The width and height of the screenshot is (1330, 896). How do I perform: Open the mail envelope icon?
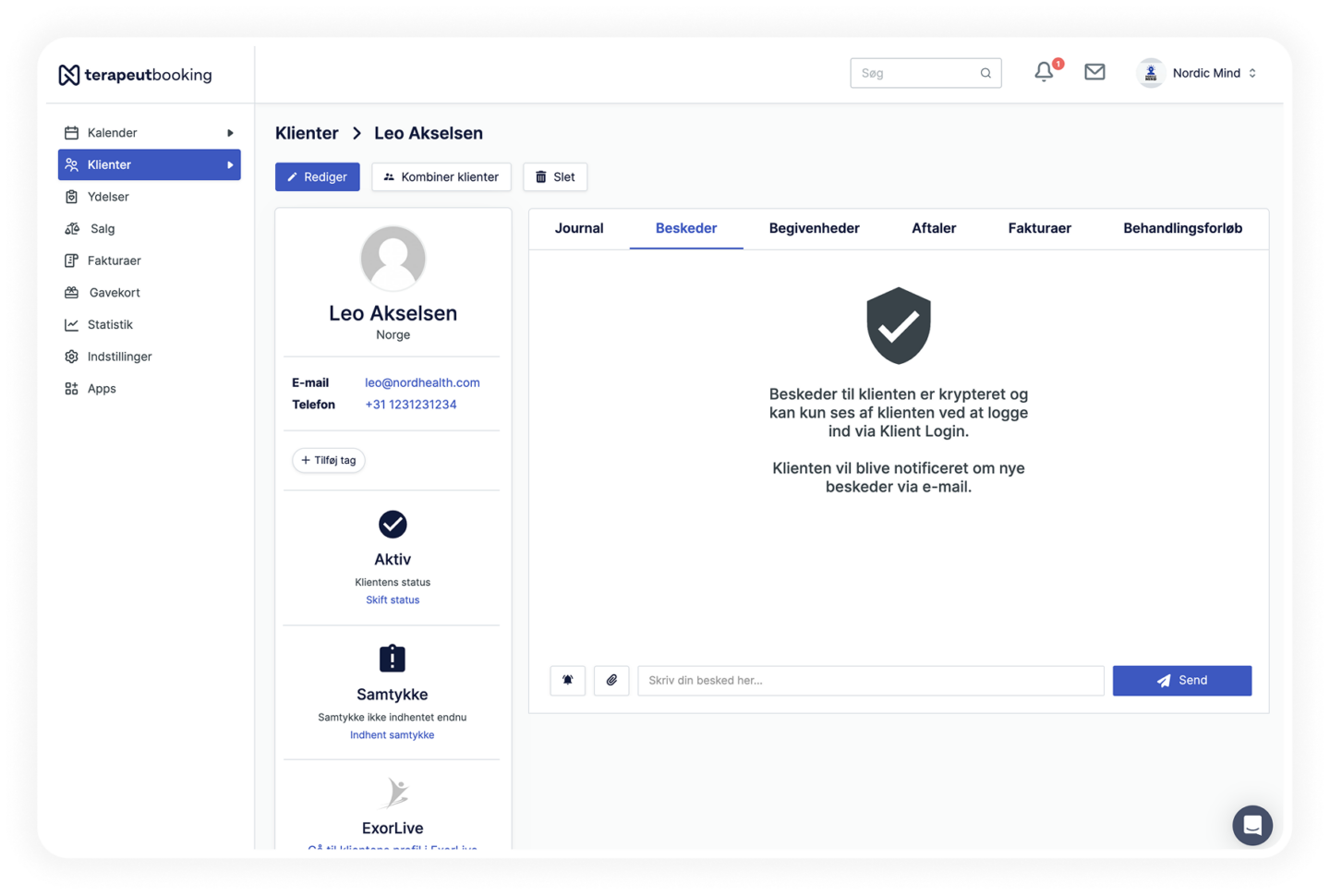1094,72
